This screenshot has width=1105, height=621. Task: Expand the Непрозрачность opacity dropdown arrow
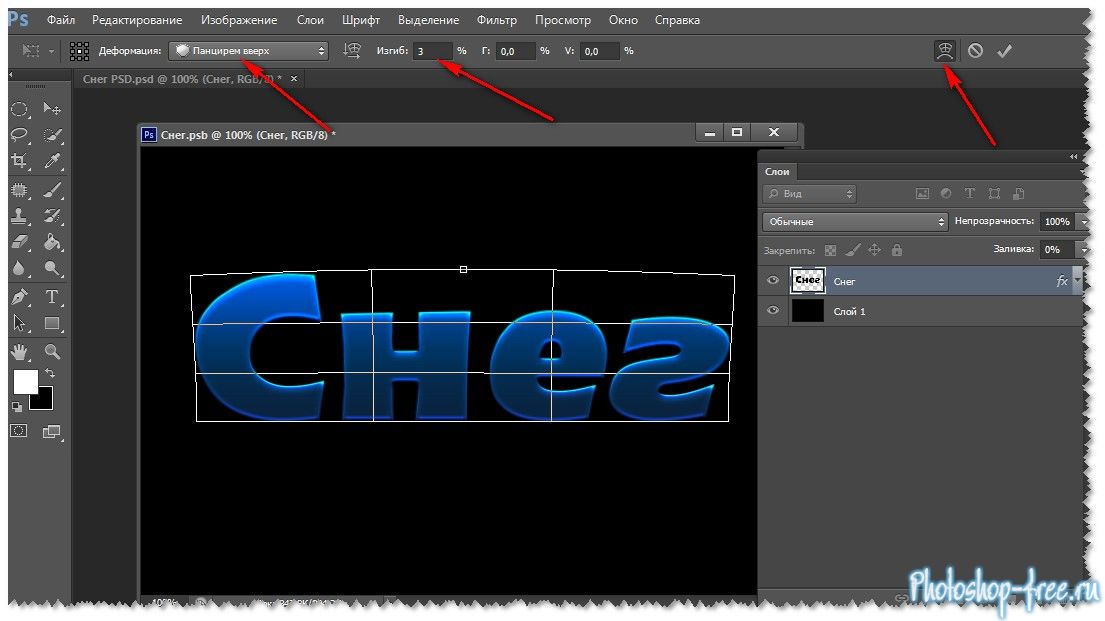1081,222
